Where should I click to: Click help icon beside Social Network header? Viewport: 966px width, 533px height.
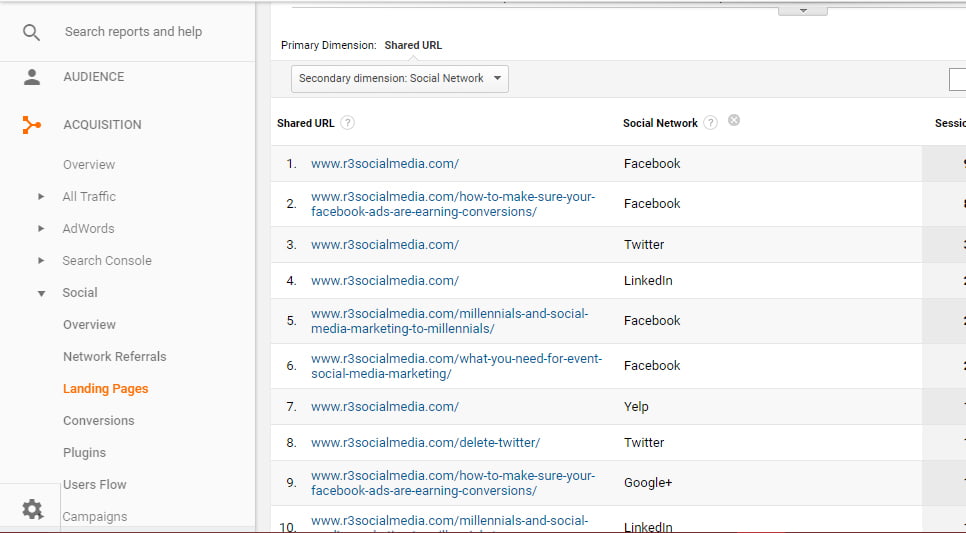(710, 123)
